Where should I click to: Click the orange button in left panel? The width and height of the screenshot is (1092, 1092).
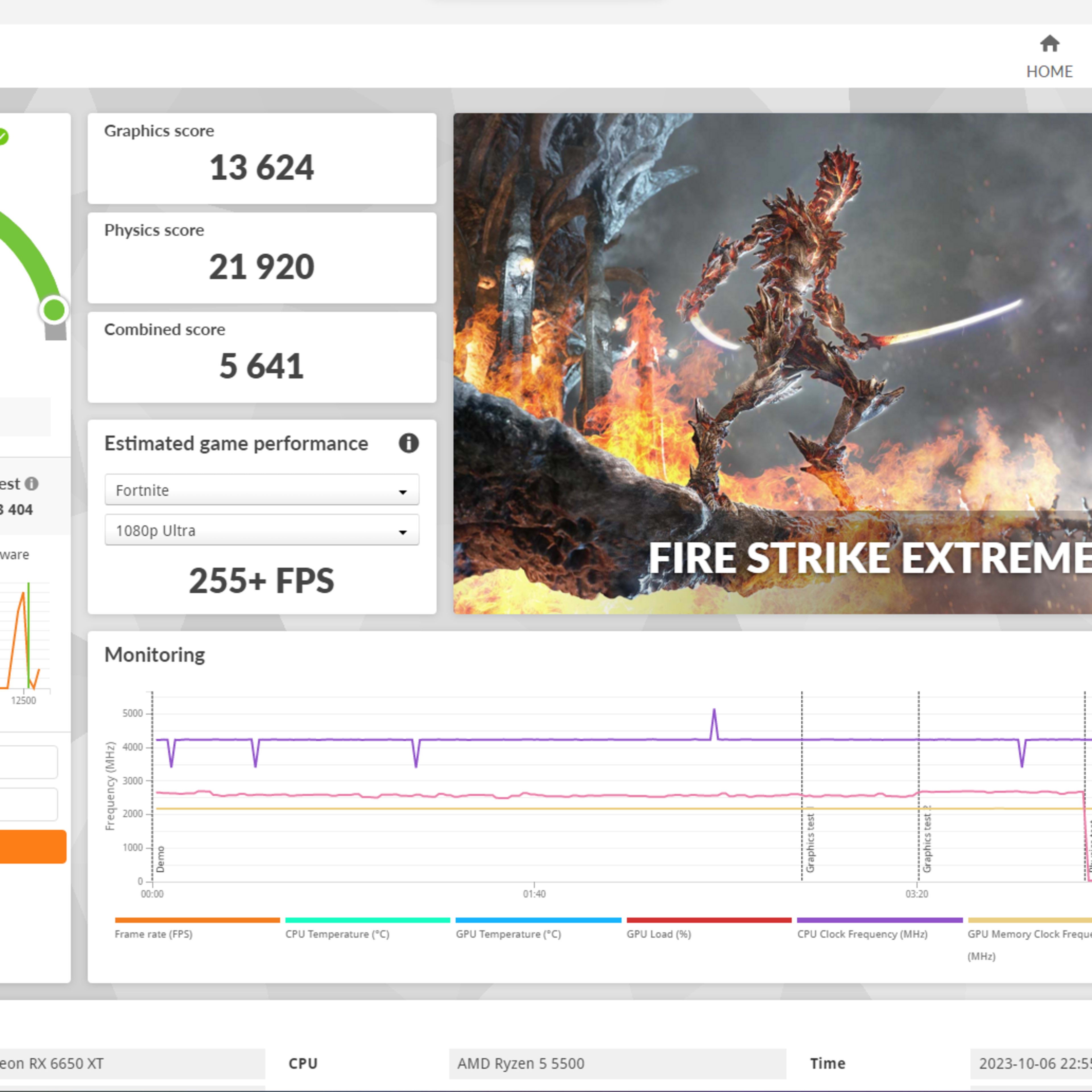tap(33, 846)
